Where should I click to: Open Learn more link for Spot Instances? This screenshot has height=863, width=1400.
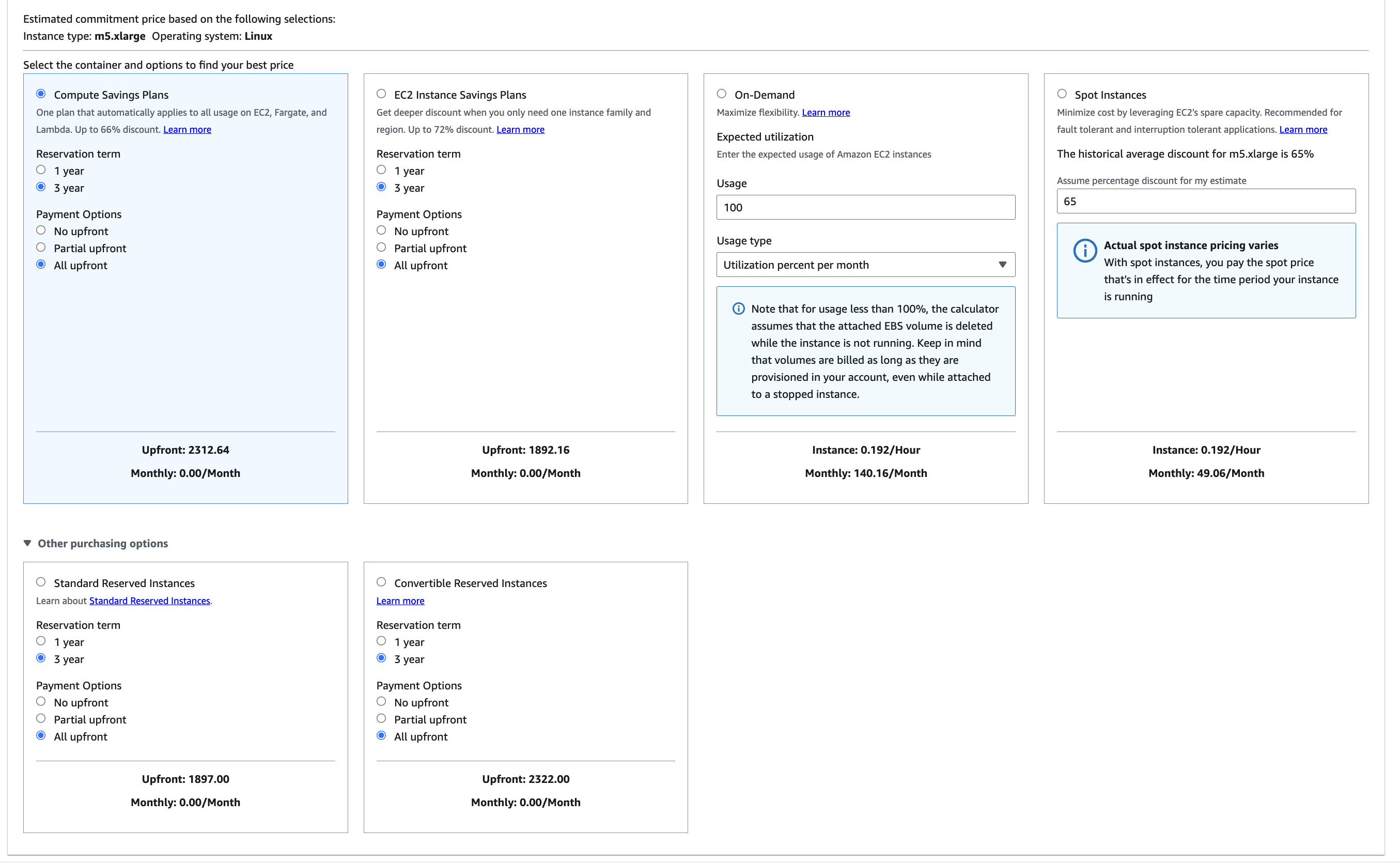tap(1303, 130)
